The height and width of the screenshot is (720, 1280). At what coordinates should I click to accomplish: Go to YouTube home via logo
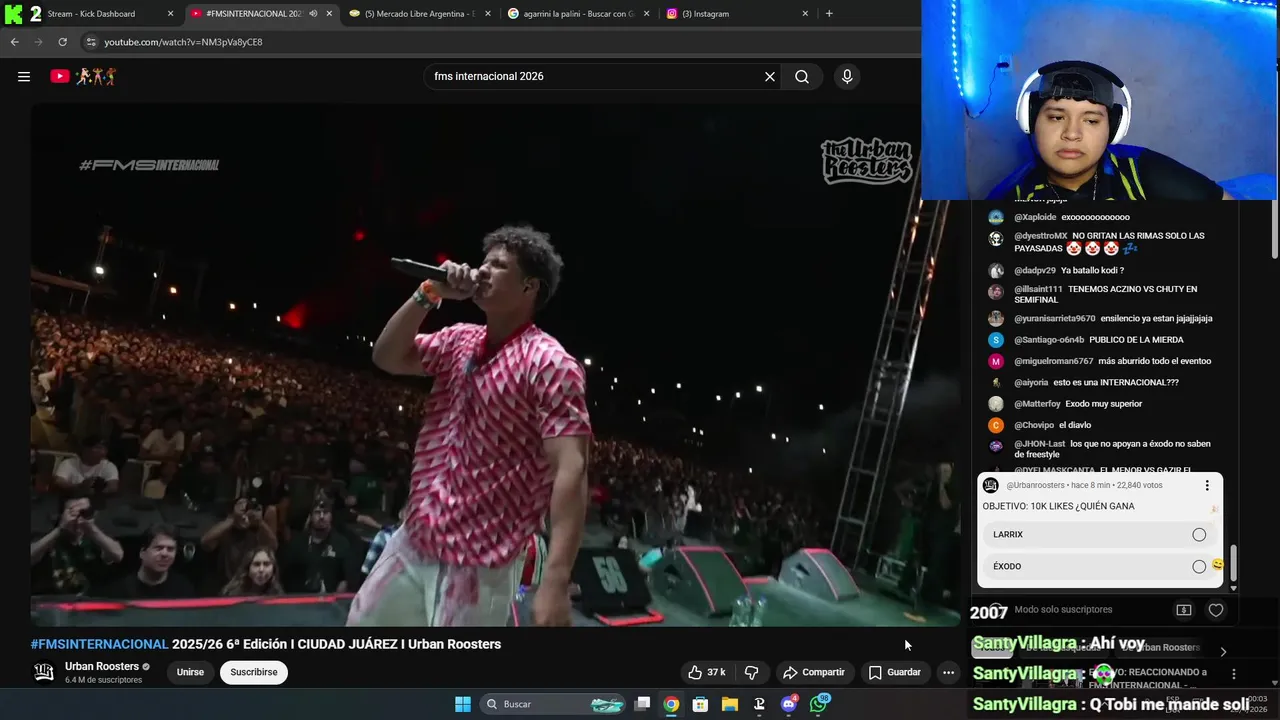(83, 76)
